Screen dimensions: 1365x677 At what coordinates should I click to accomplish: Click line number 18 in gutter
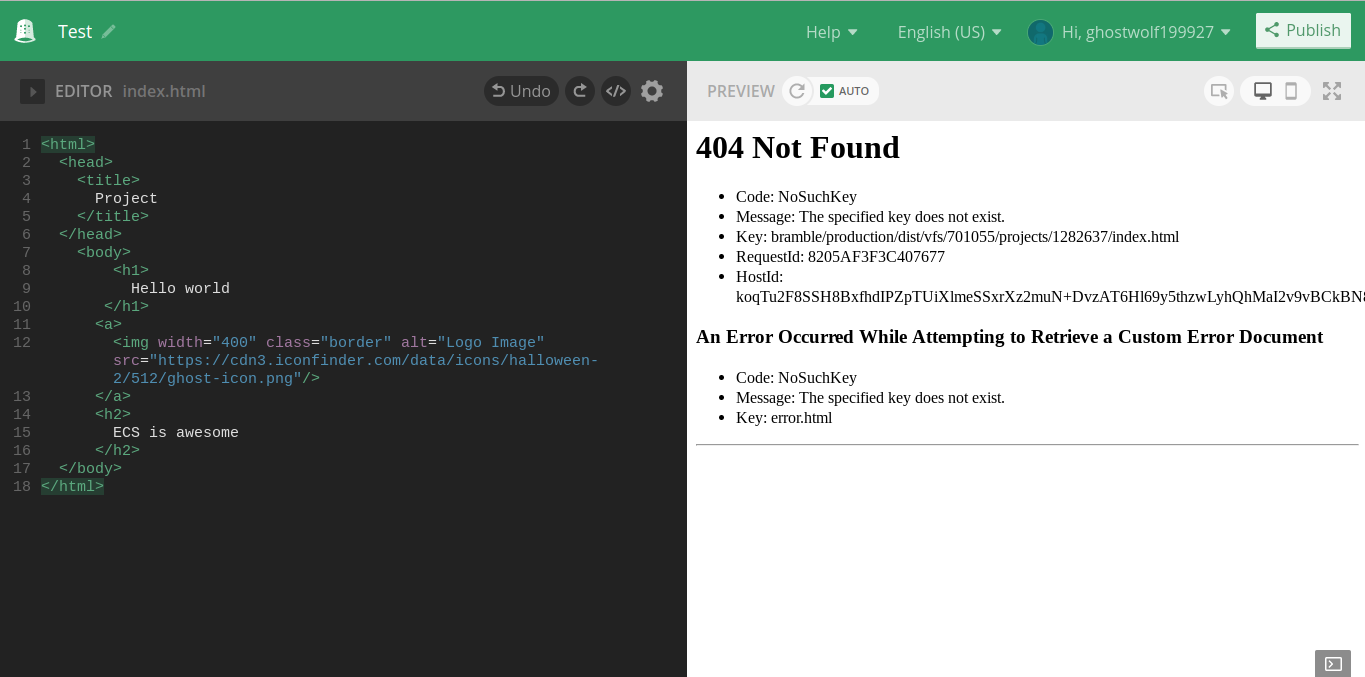(x=22, y=487)
